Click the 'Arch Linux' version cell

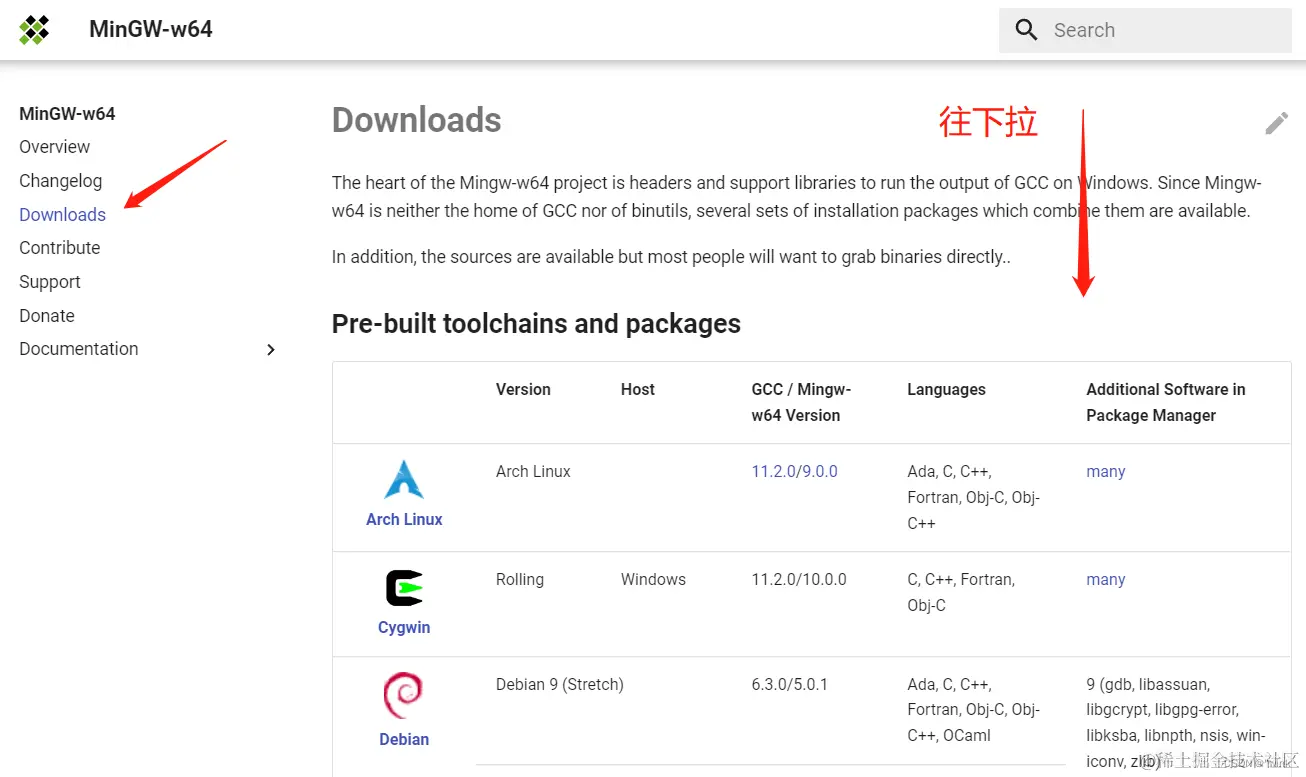(533, 472)
